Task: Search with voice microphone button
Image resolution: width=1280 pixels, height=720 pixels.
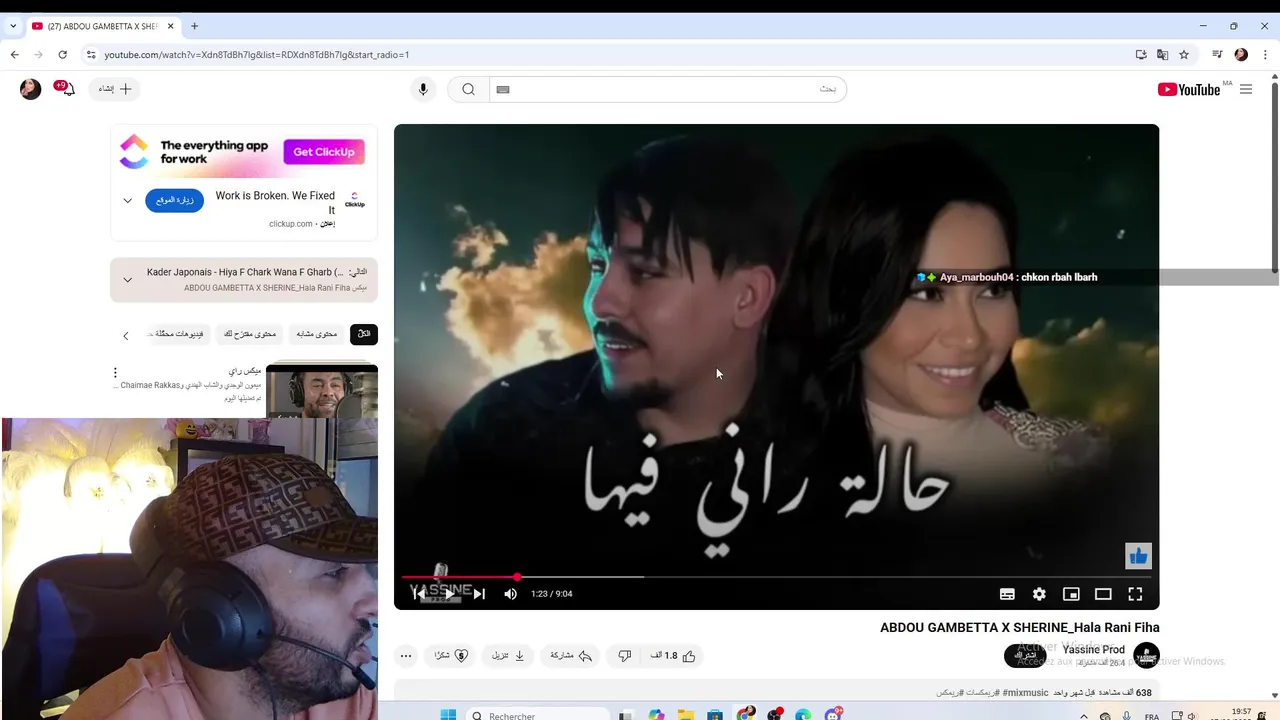Action: pyautogui.click(x=423, y=89)
